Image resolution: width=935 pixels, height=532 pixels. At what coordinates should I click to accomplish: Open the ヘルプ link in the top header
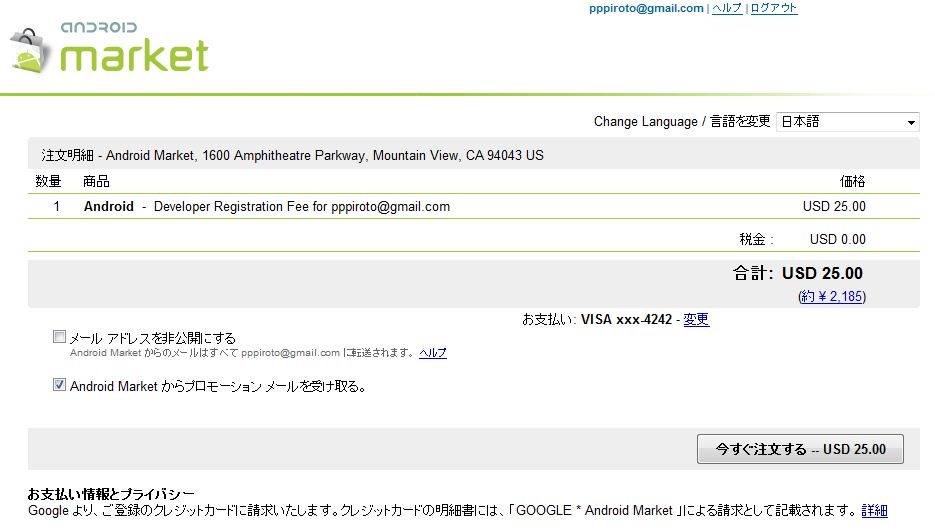[x=727, y=8]
